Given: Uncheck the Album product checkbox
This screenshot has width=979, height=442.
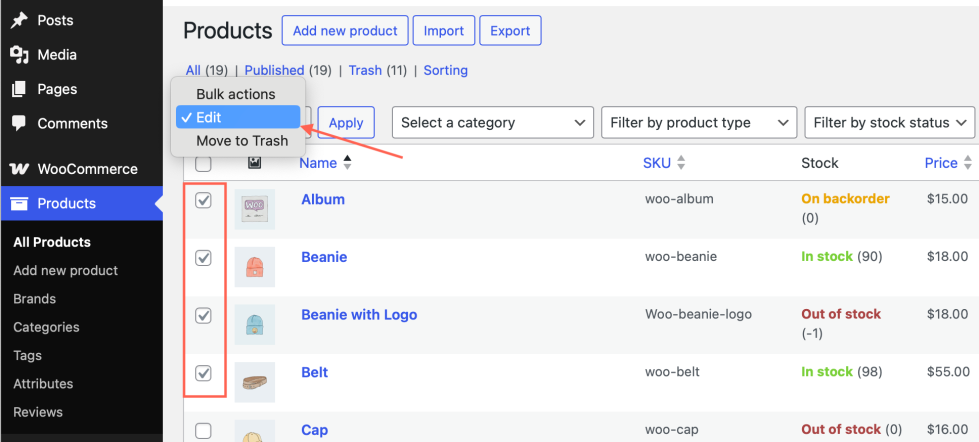Looking at the screenshot, I should (204, 200).
